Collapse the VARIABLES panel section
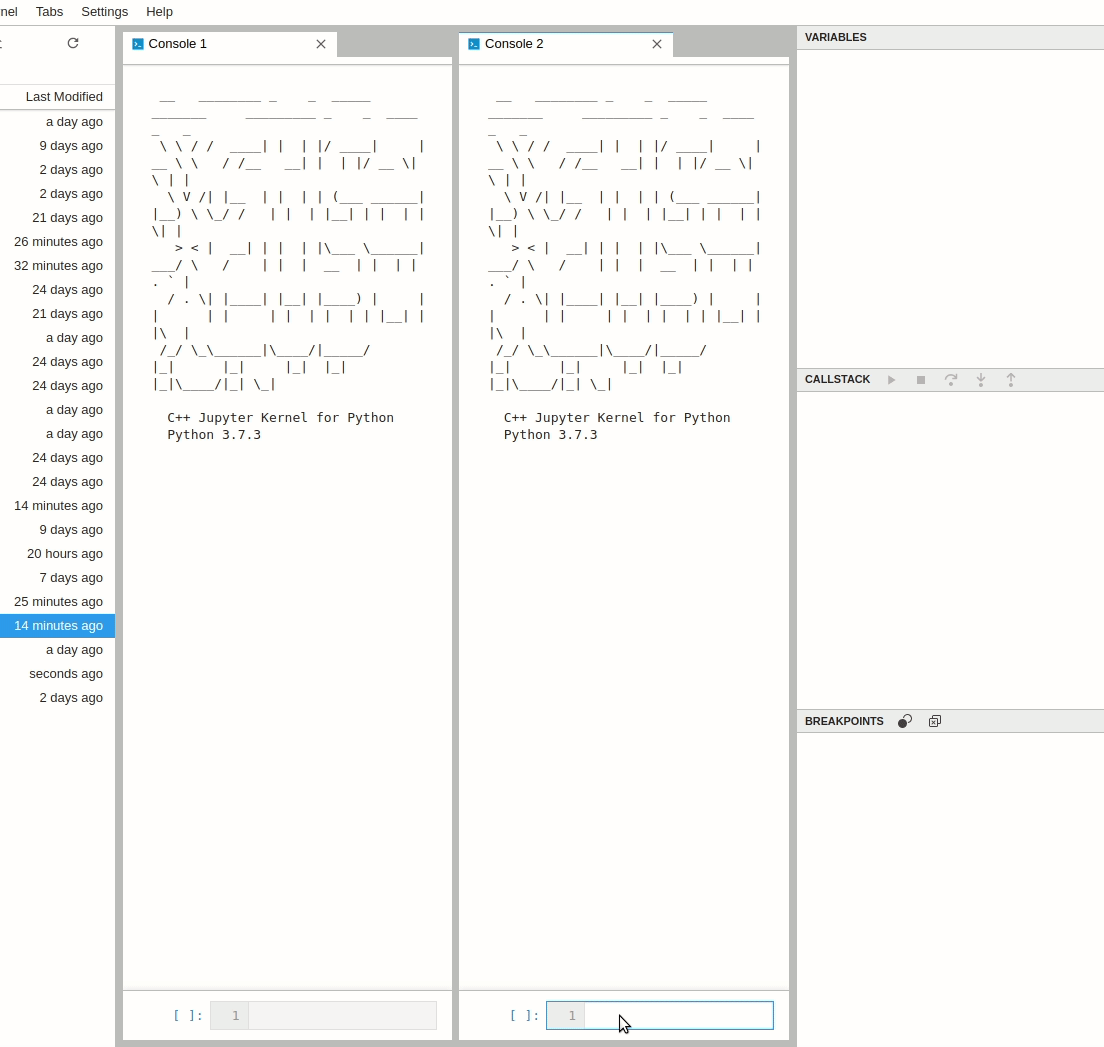Viewport: 1104px width, 1047px height. 834,37
